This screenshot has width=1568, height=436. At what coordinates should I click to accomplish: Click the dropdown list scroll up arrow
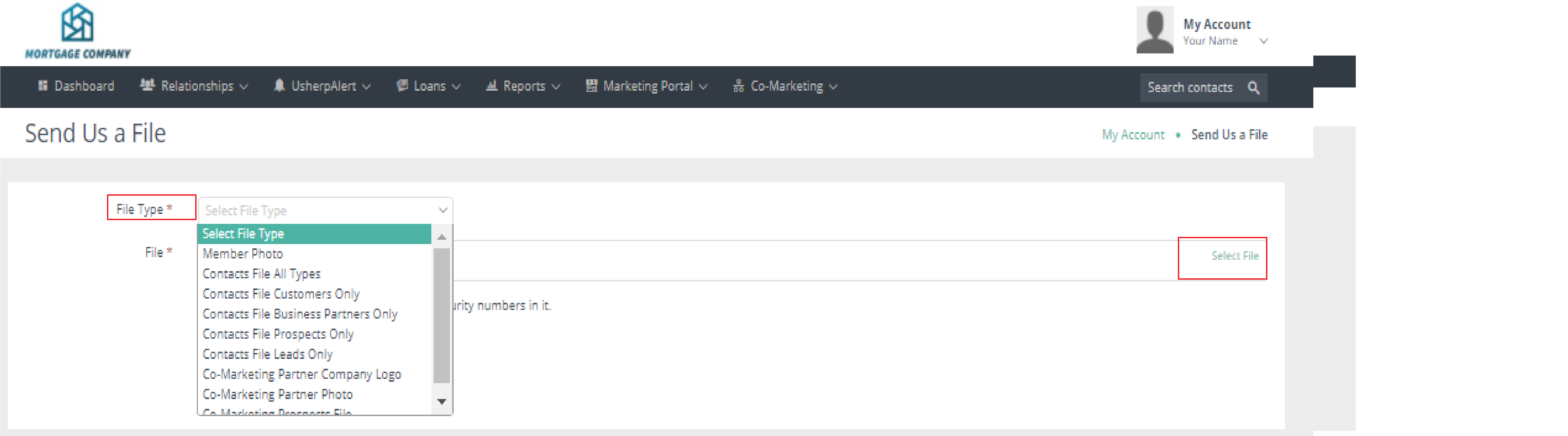(x=442, y=237)
